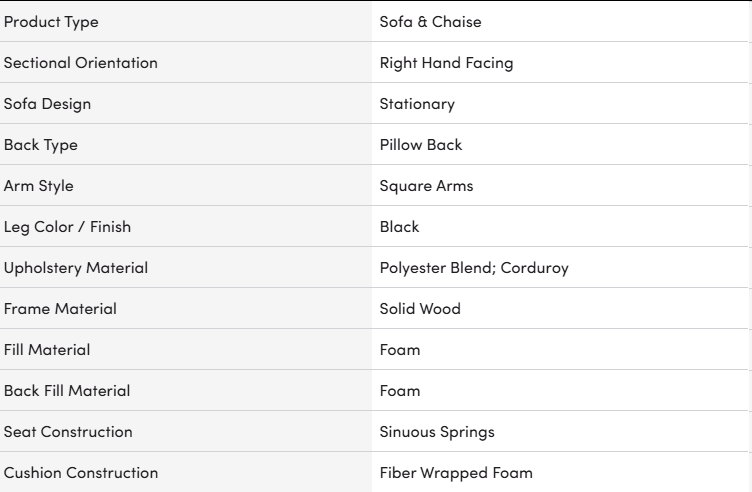Click the Sofa & Chaise value
The image size is (752, 492).
(430, 22)
